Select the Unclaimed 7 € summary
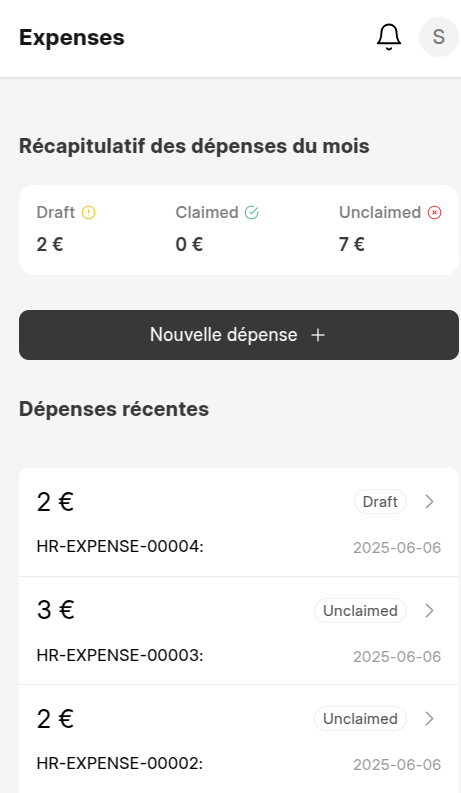The height and width of the screenshot is (793, 461). pos(390,229)
